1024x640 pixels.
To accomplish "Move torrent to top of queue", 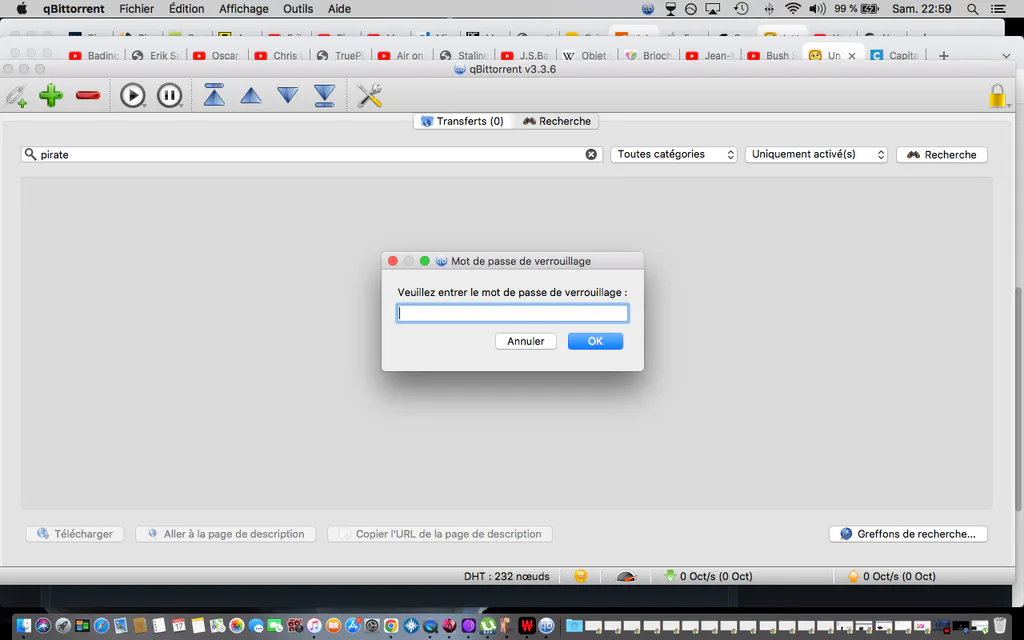I will click(214, 95).
